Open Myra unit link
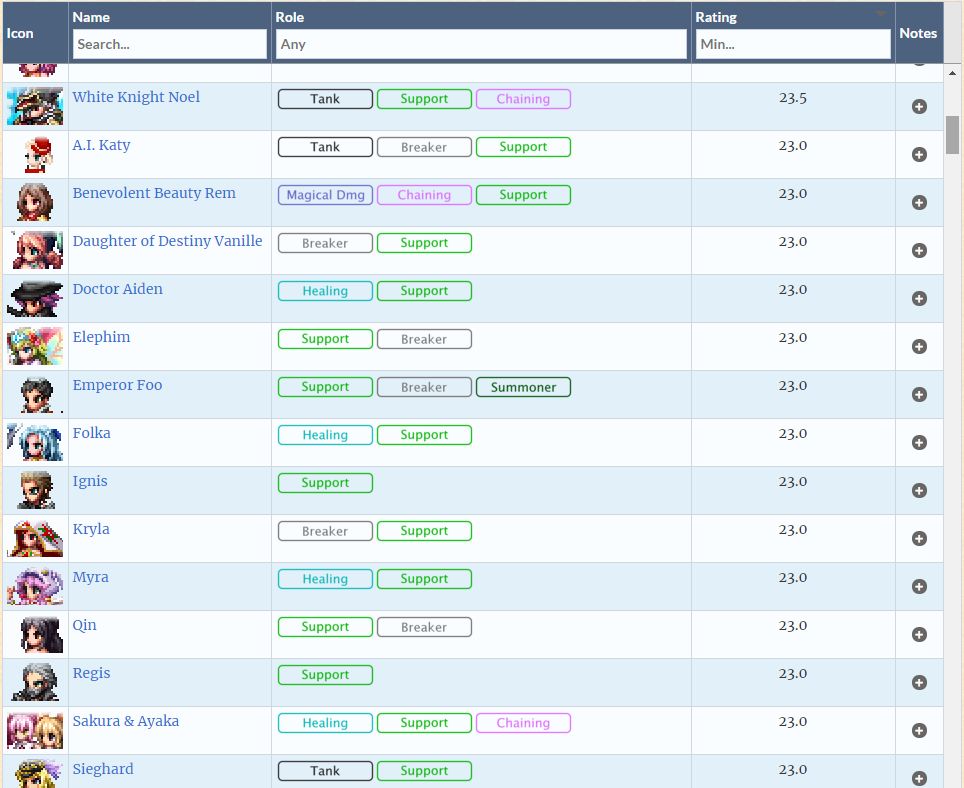The height and width of the screenshot is (788, 964). 90,577
